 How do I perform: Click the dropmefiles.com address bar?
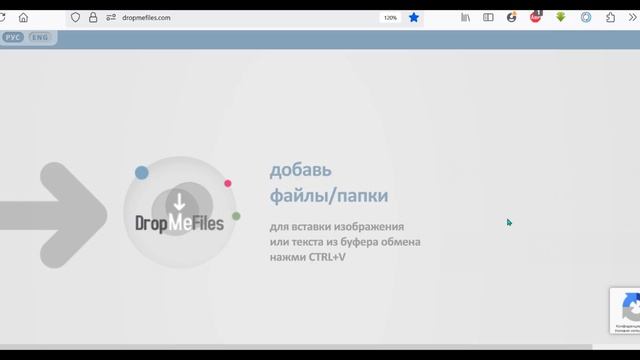(245, 18)
